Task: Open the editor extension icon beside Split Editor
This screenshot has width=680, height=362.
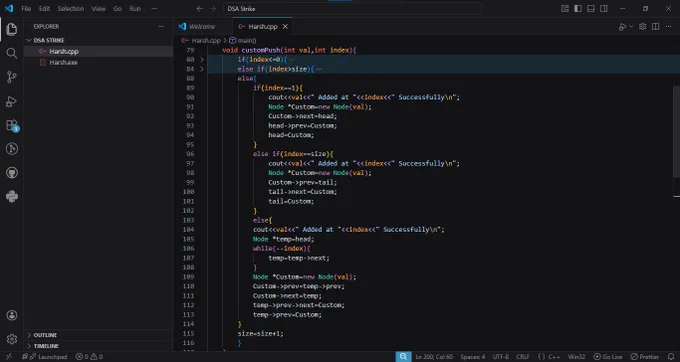Action: pos(643,26)
